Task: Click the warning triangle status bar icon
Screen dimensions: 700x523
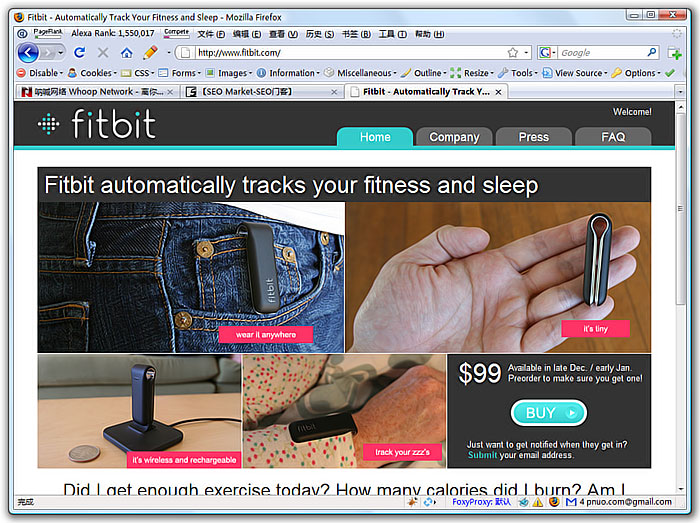Action: [538, 502]
